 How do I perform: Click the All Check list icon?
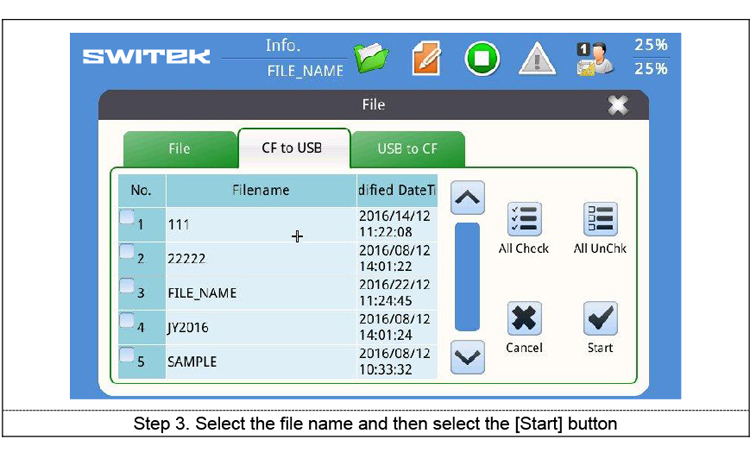[x=524, y=219]
